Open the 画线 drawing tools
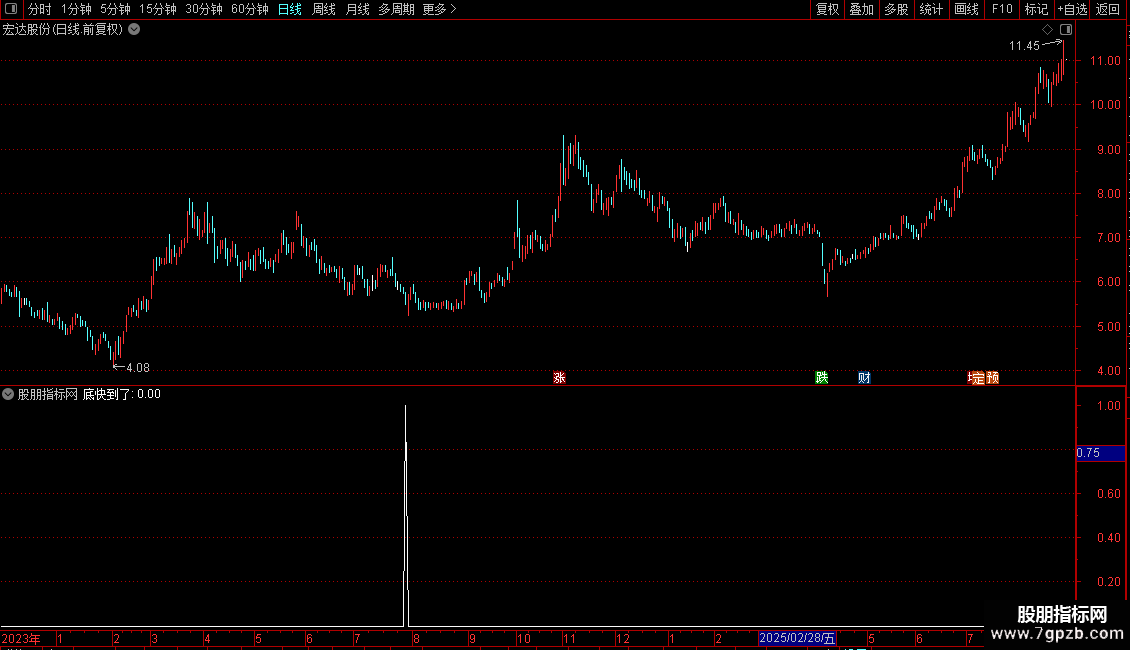1130x650 pixels. click(966, 9)
